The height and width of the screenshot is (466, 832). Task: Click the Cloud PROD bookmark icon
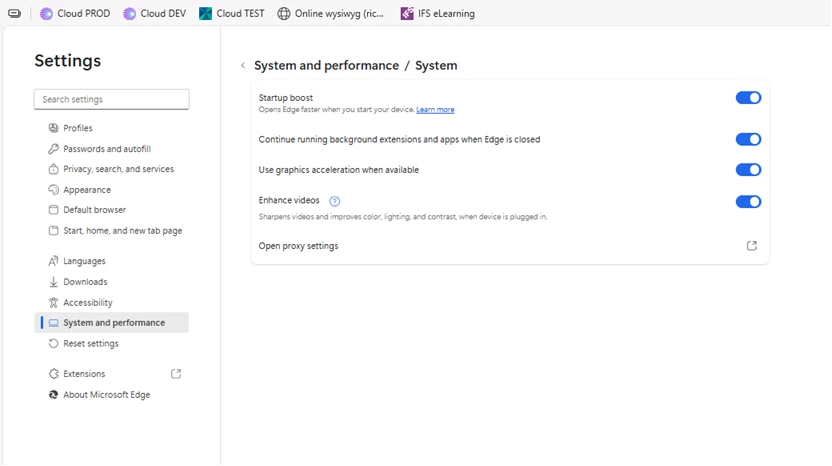point(46,14)
